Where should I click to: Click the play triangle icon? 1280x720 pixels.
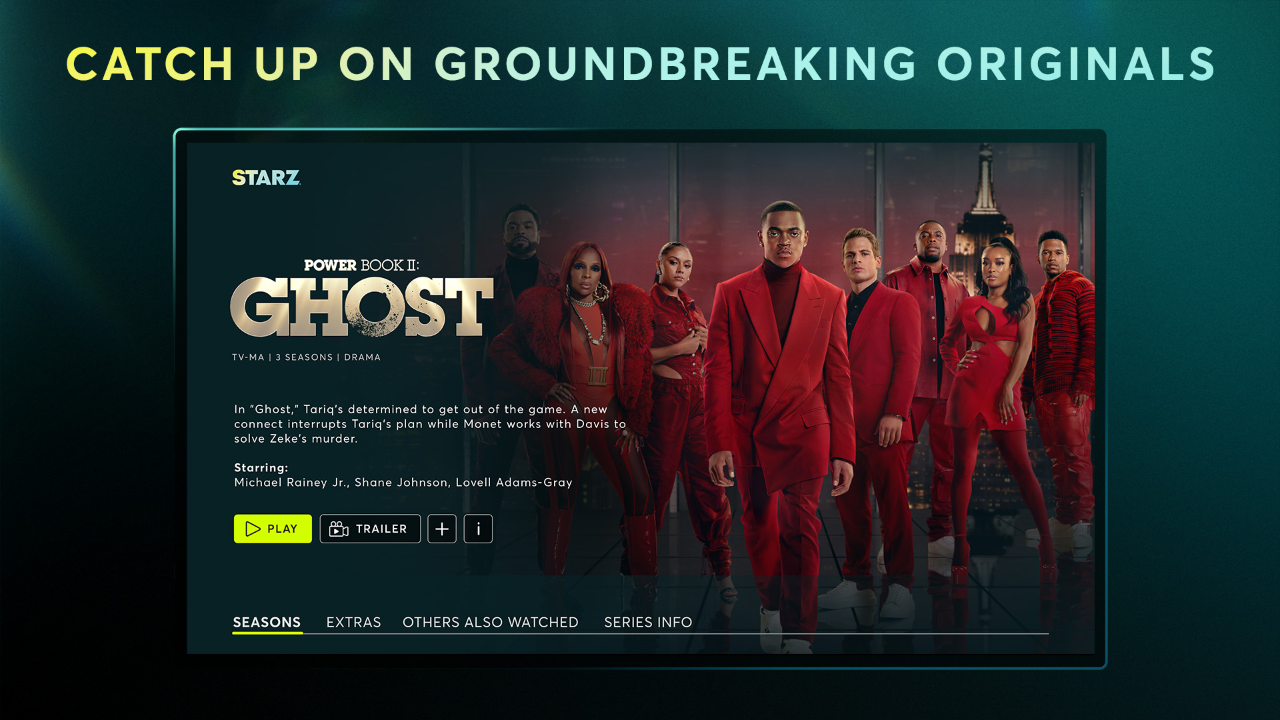[253, 529]
